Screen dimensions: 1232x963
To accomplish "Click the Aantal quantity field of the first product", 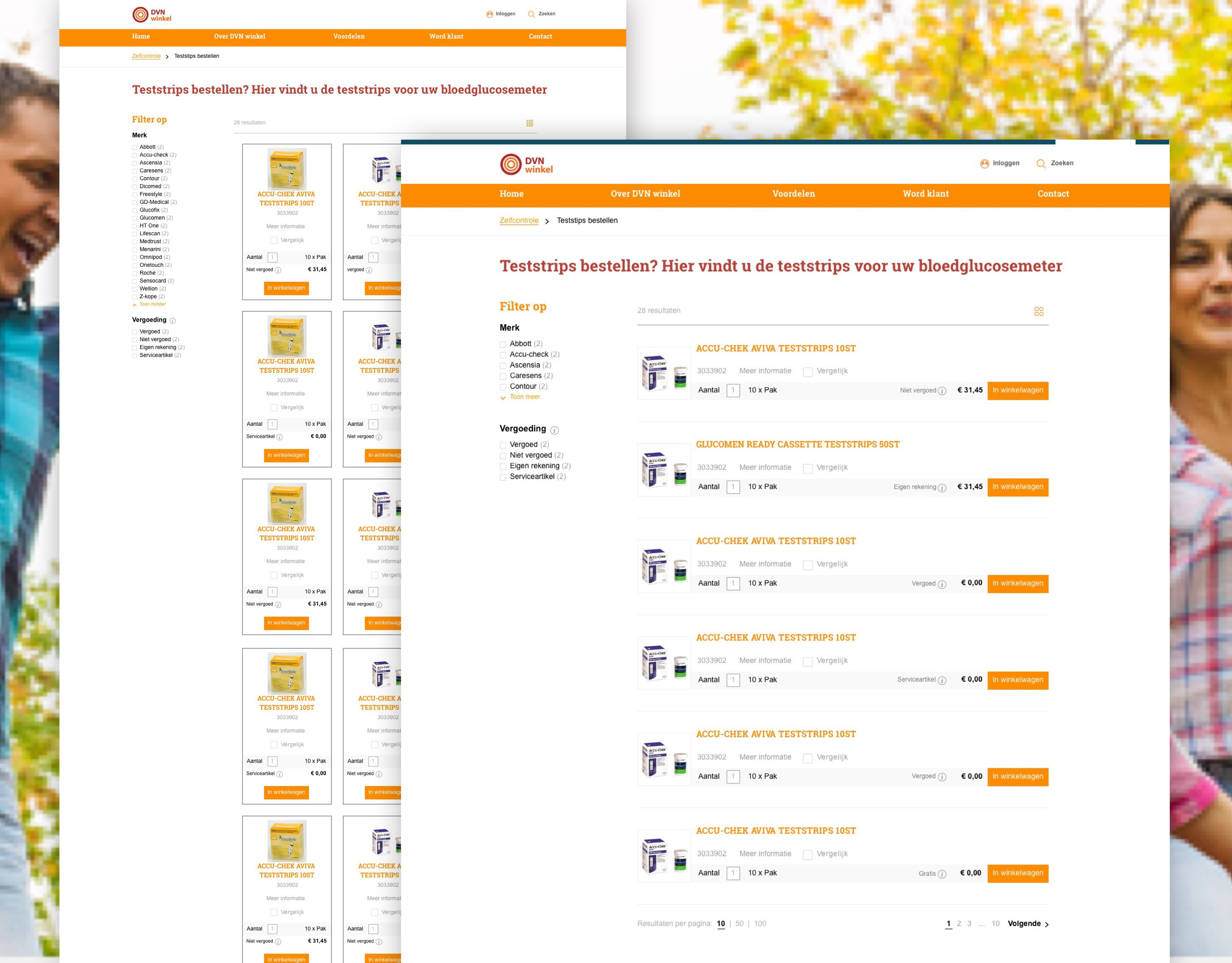I will (733, 391).
